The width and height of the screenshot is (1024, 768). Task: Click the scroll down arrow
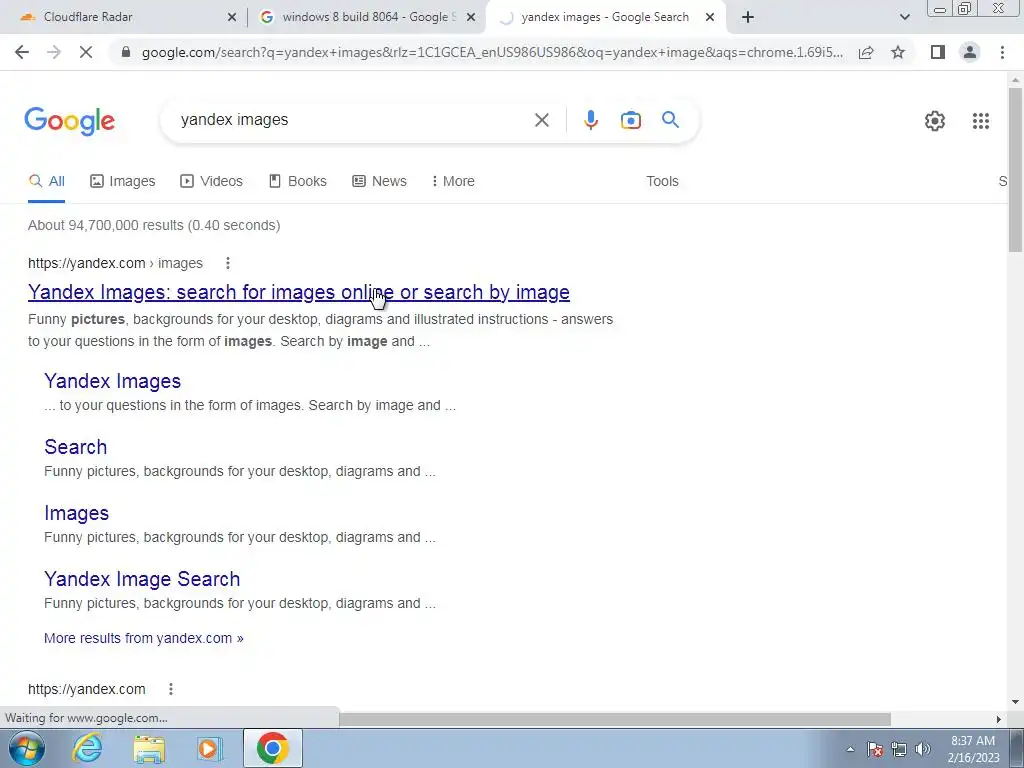(x=1015, y=702)
